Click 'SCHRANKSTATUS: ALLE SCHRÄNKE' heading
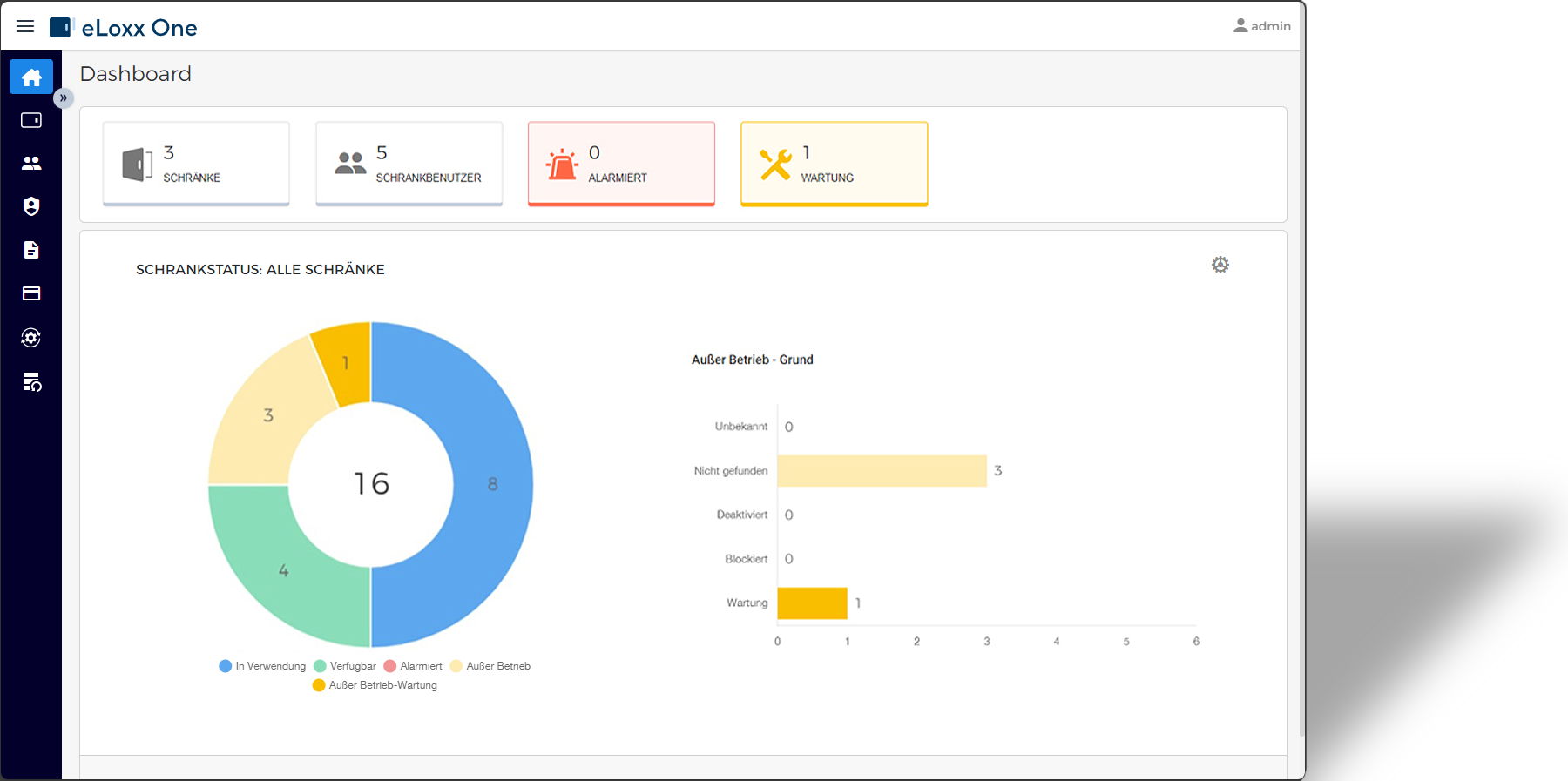Viewport: 1568px width, 781px height. (x=260, y=270)
